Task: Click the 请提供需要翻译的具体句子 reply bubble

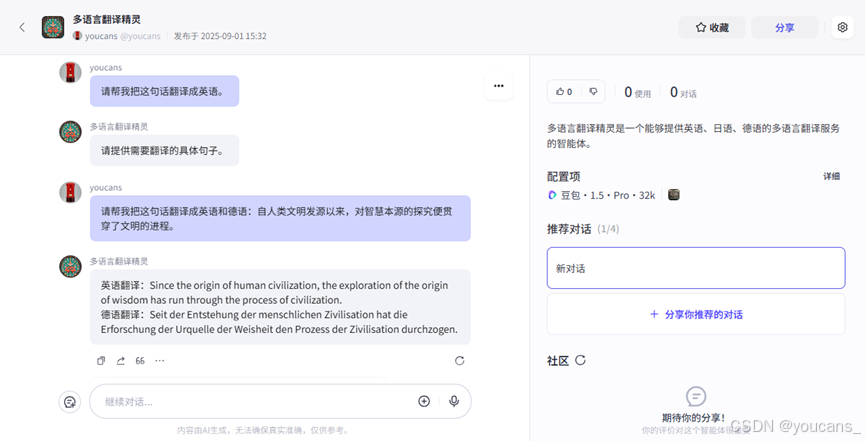Action: pyautogui.click(x=164, y=150)
